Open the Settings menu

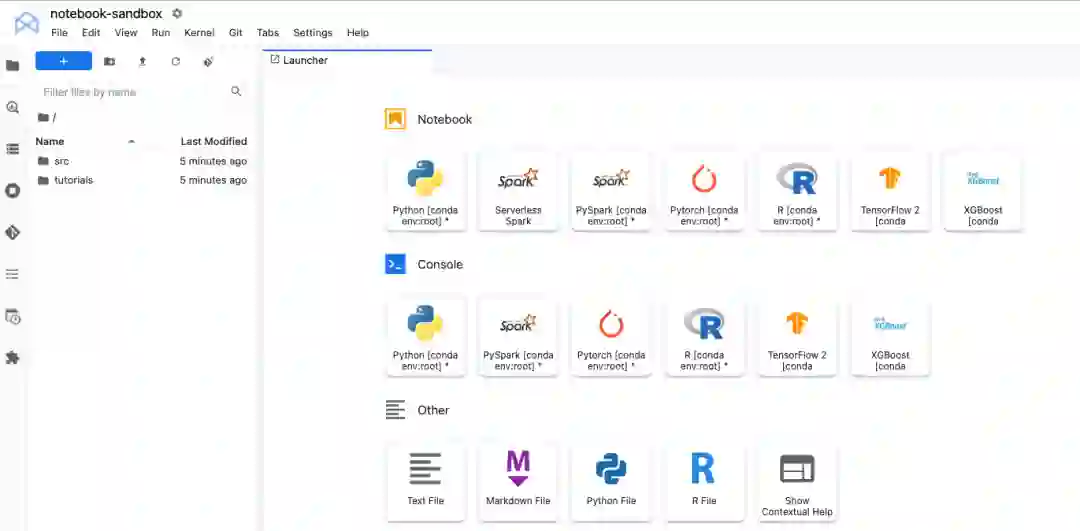click(x=313, y=32)
